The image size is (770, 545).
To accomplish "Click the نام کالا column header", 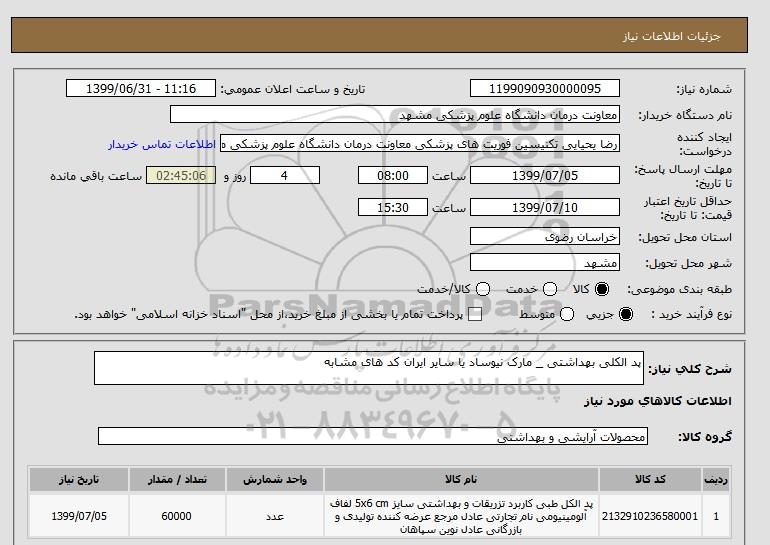I will point(461,480).
